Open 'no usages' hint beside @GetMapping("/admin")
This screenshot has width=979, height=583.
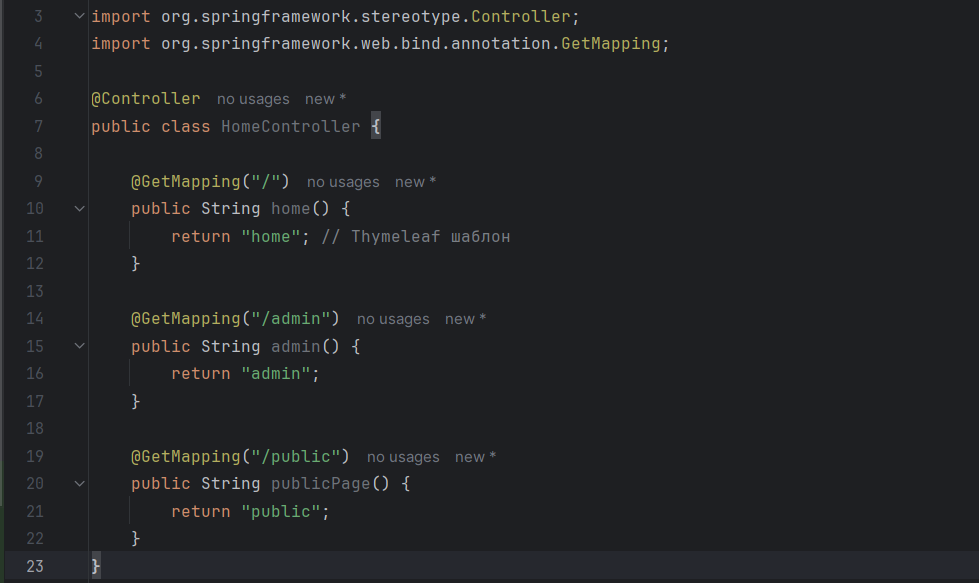(x=393, y=320)
